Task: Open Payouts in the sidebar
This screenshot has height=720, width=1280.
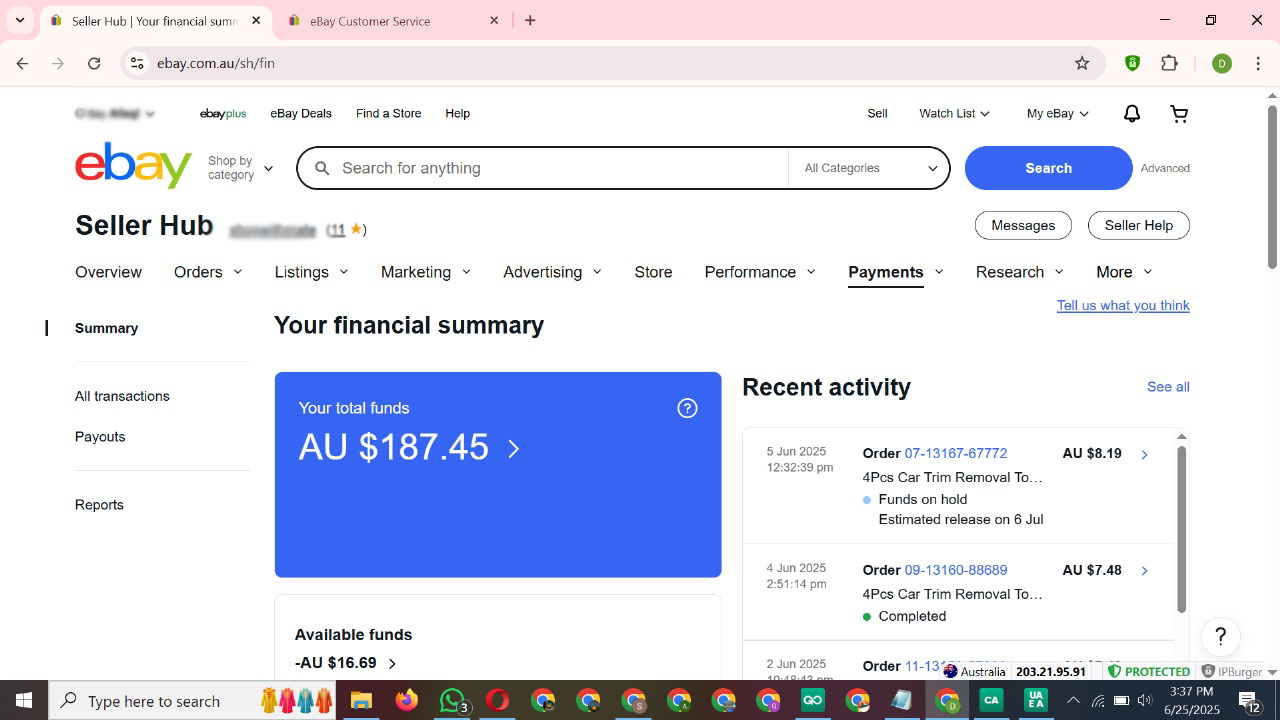Action: point(100,437)
